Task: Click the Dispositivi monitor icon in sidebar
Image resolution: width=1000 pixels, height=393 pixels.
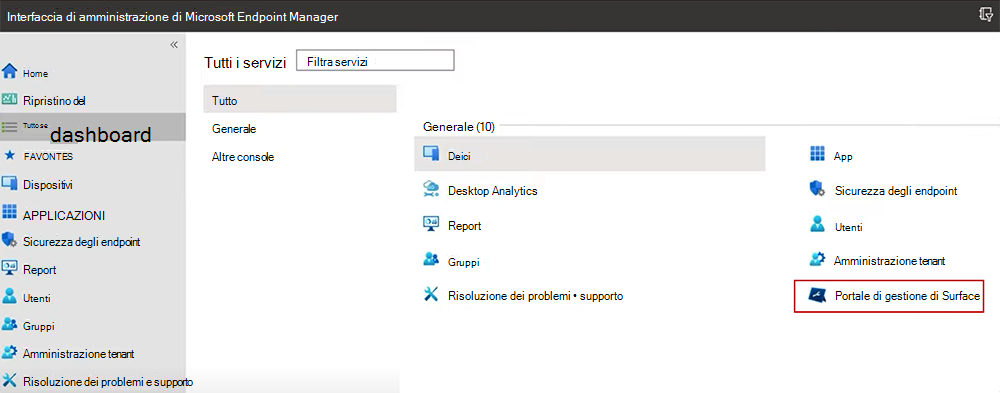Action: pyautogui.click(x=10, y=184)
